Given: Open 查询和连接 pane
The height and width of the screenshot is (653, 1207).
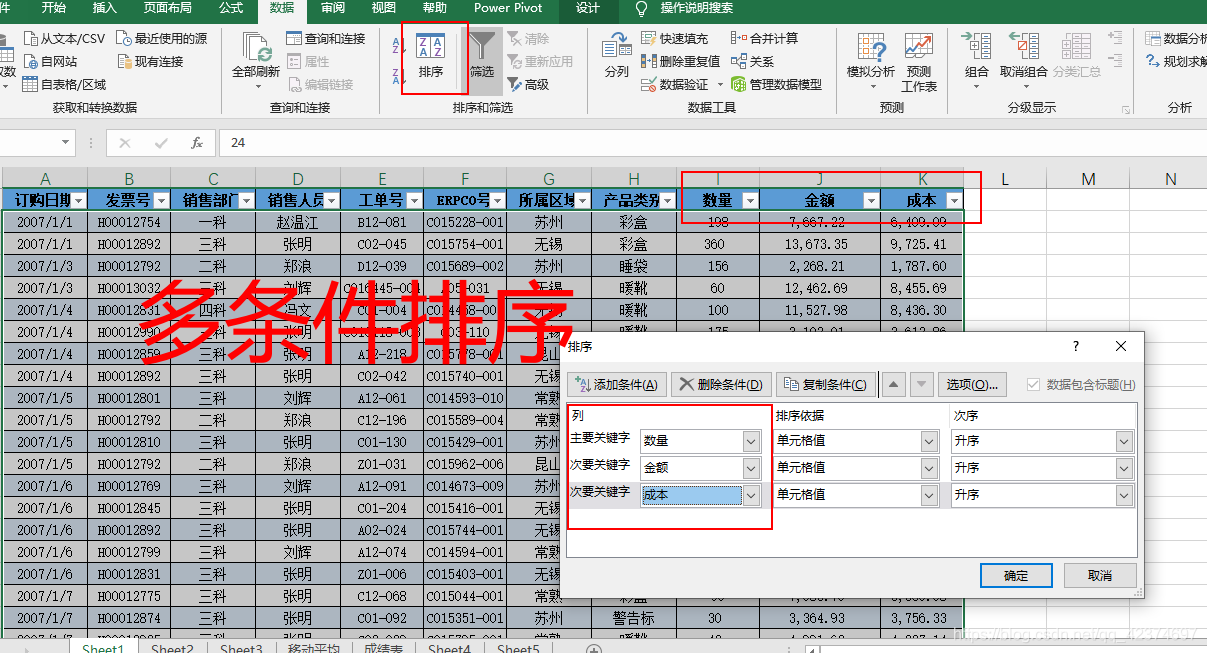Looking at the screenshot, I should click(x=326, y=38).
